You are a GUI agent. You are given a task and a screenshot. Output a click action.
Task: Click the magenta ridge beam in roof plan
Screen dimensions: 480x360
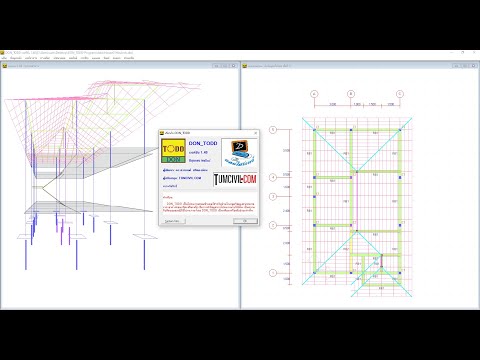(x=357, y=201)
